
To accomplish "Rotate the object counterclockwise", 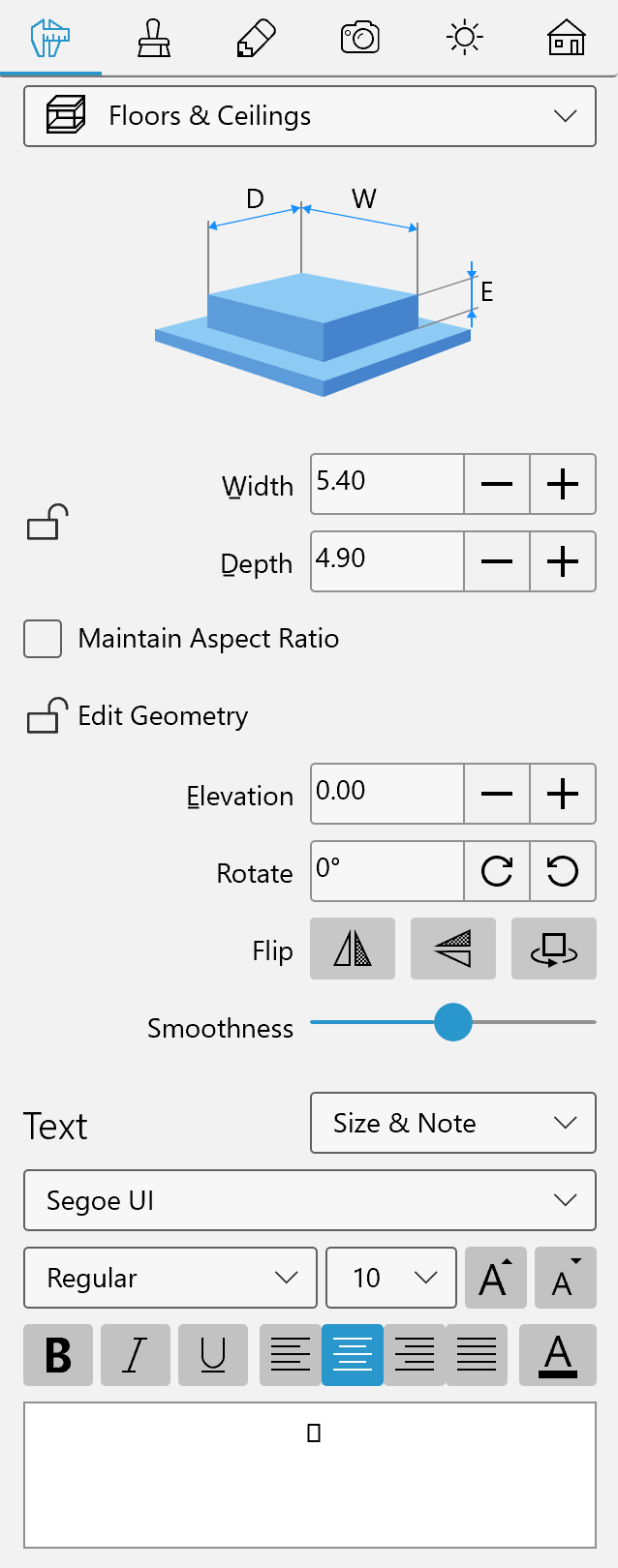I will tap(563, 871).
